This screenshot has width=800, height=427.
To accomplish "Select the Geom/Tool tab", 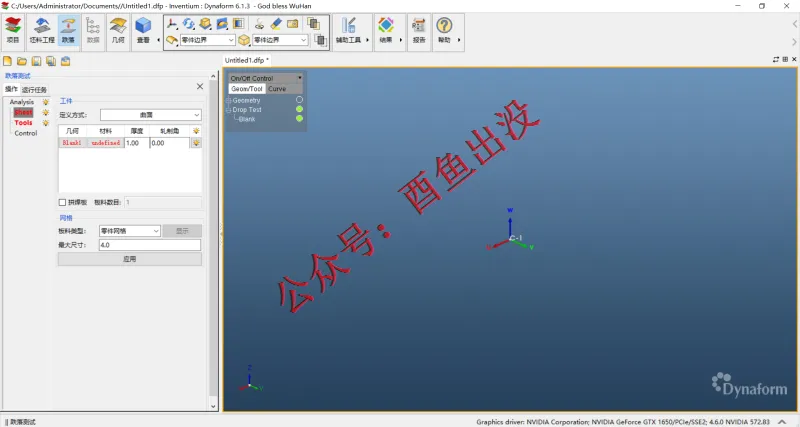I will point(247,89).
